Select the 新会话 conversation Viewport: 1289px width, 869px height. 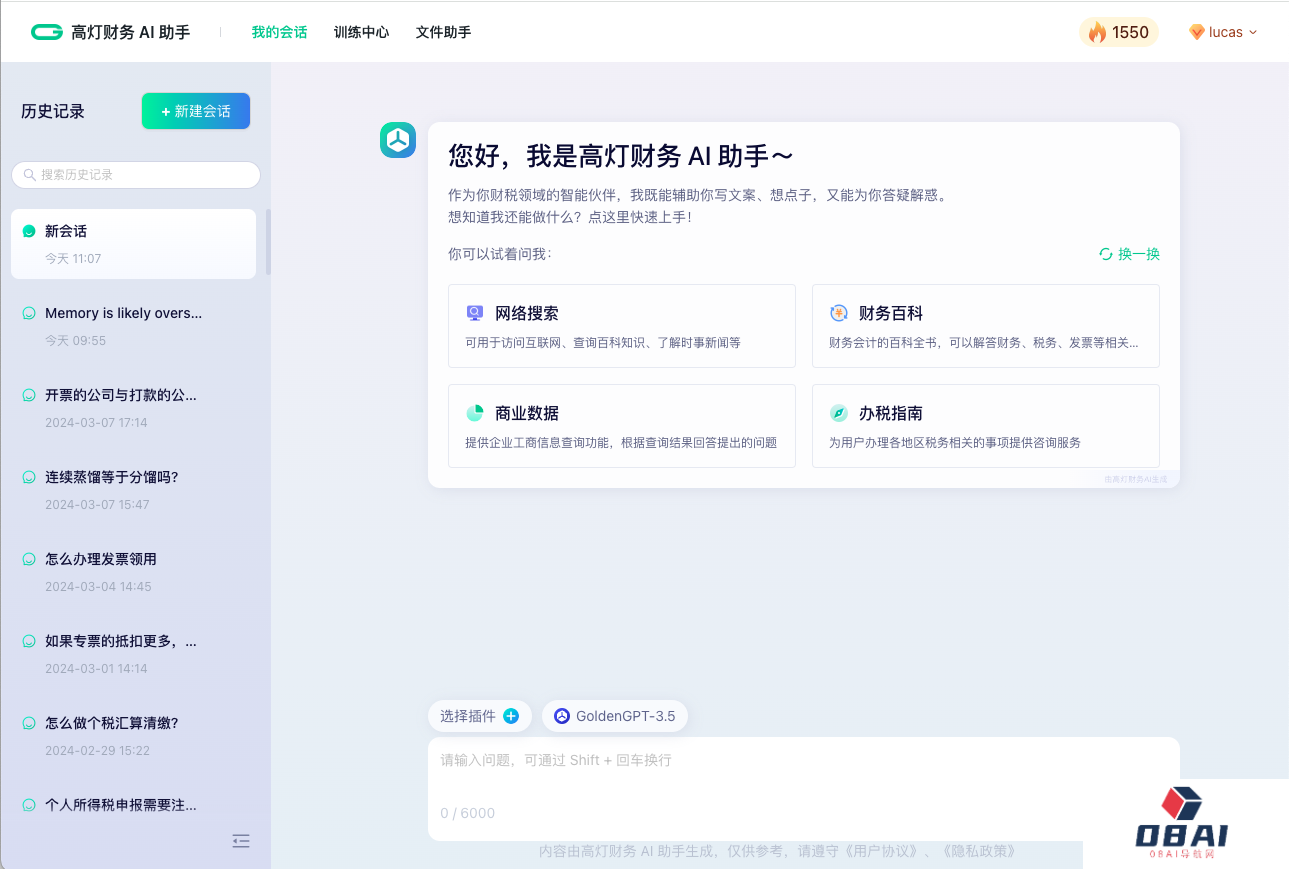[x=134, y=244]
